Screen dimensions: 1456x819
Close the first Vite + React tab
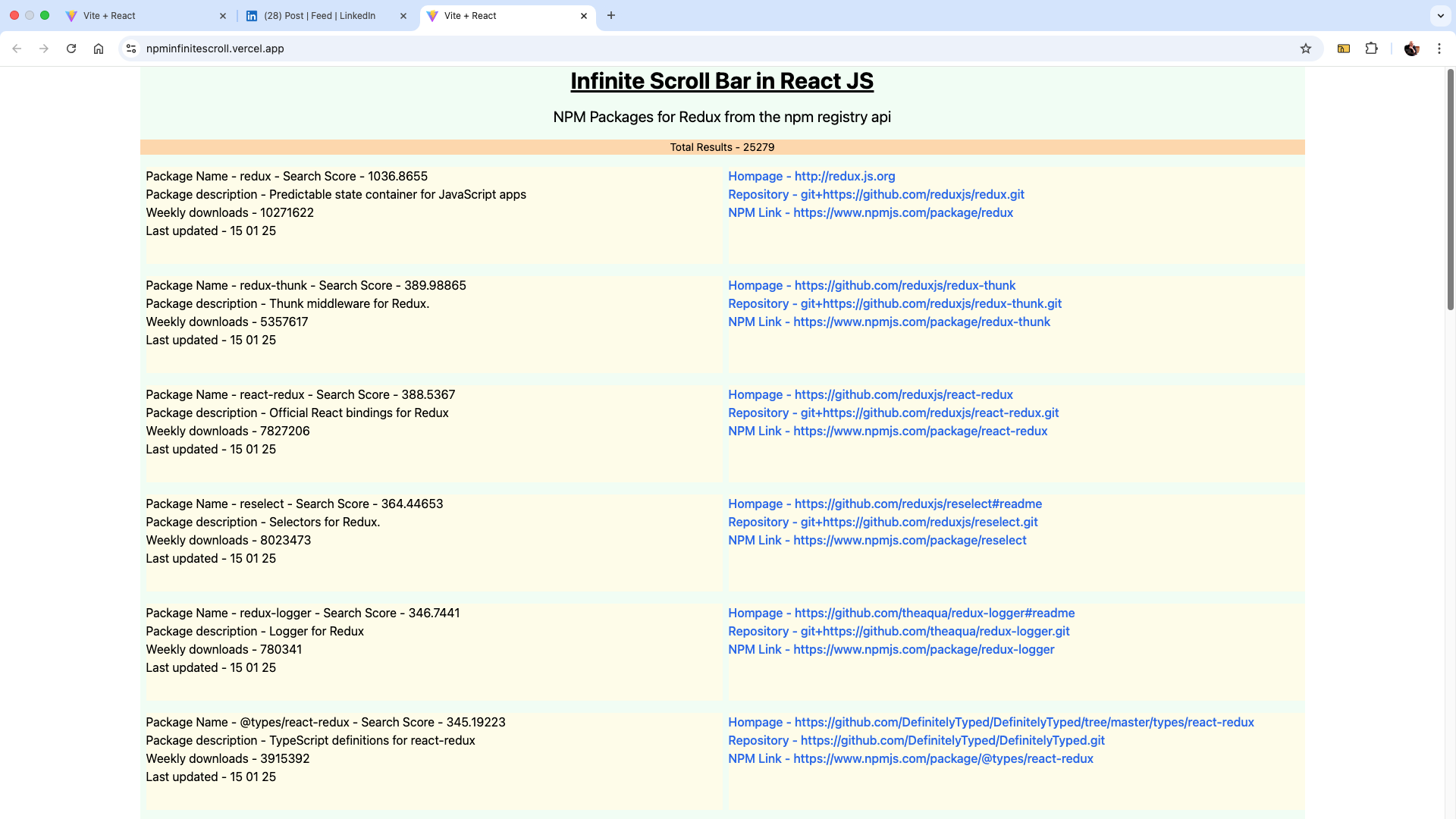coord(223,16)
